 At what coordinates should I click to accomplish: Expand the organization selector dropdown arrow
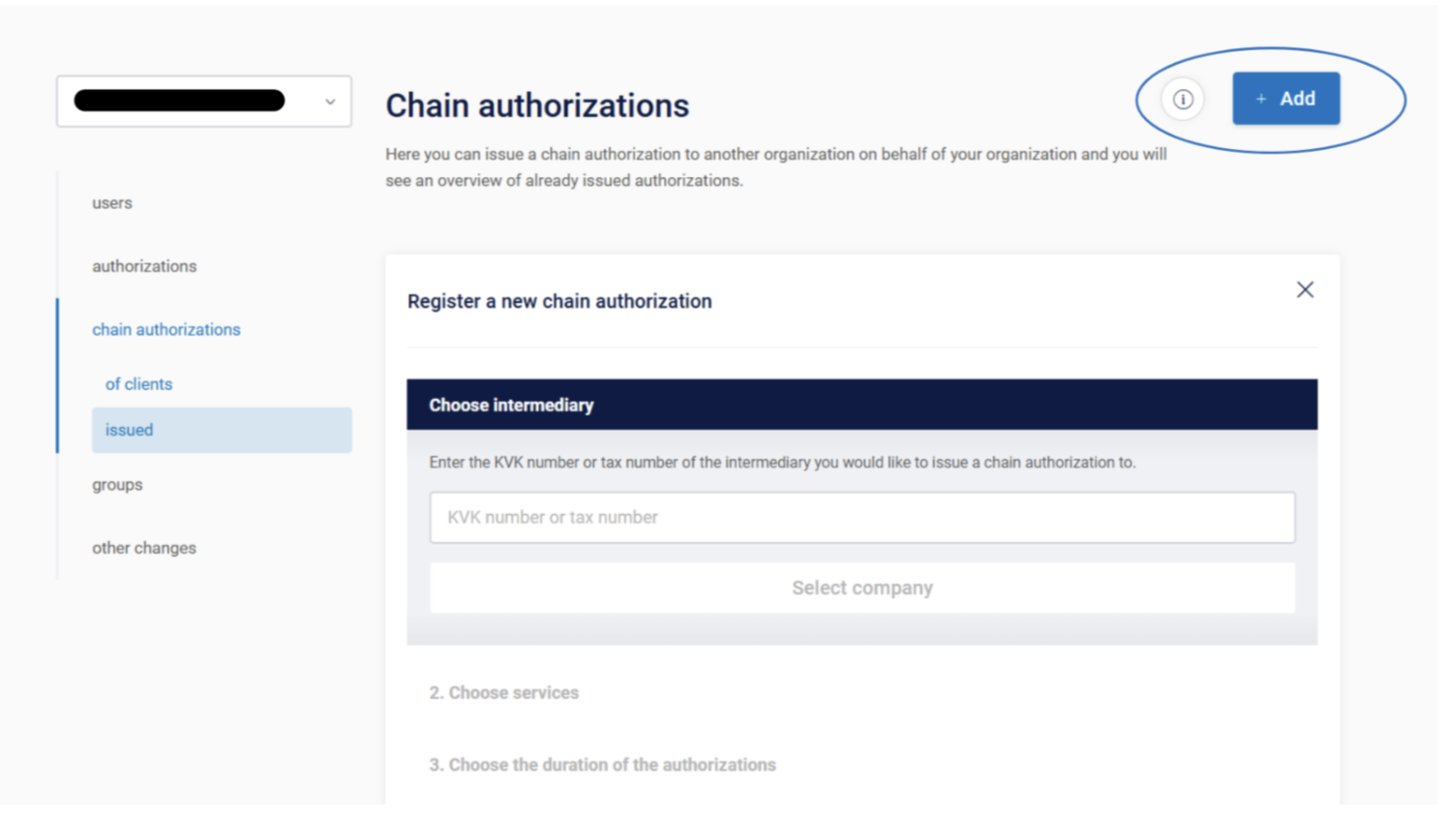coord(330,102)
